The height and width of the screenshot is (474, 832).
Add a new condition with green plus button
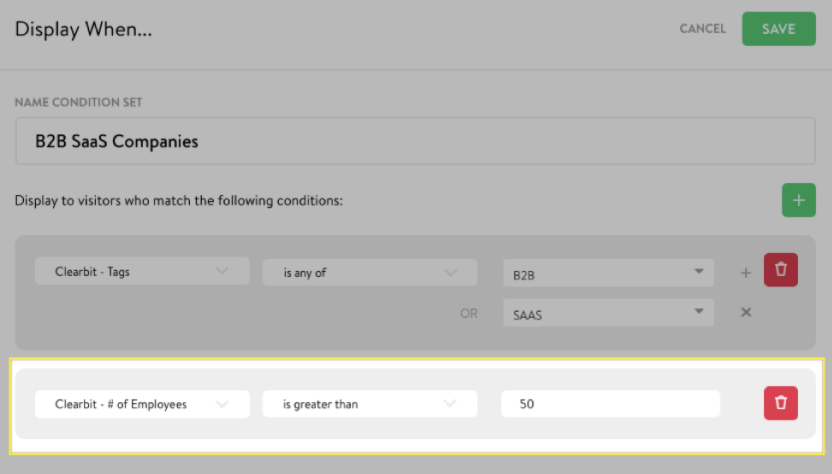tap(799, 200)
